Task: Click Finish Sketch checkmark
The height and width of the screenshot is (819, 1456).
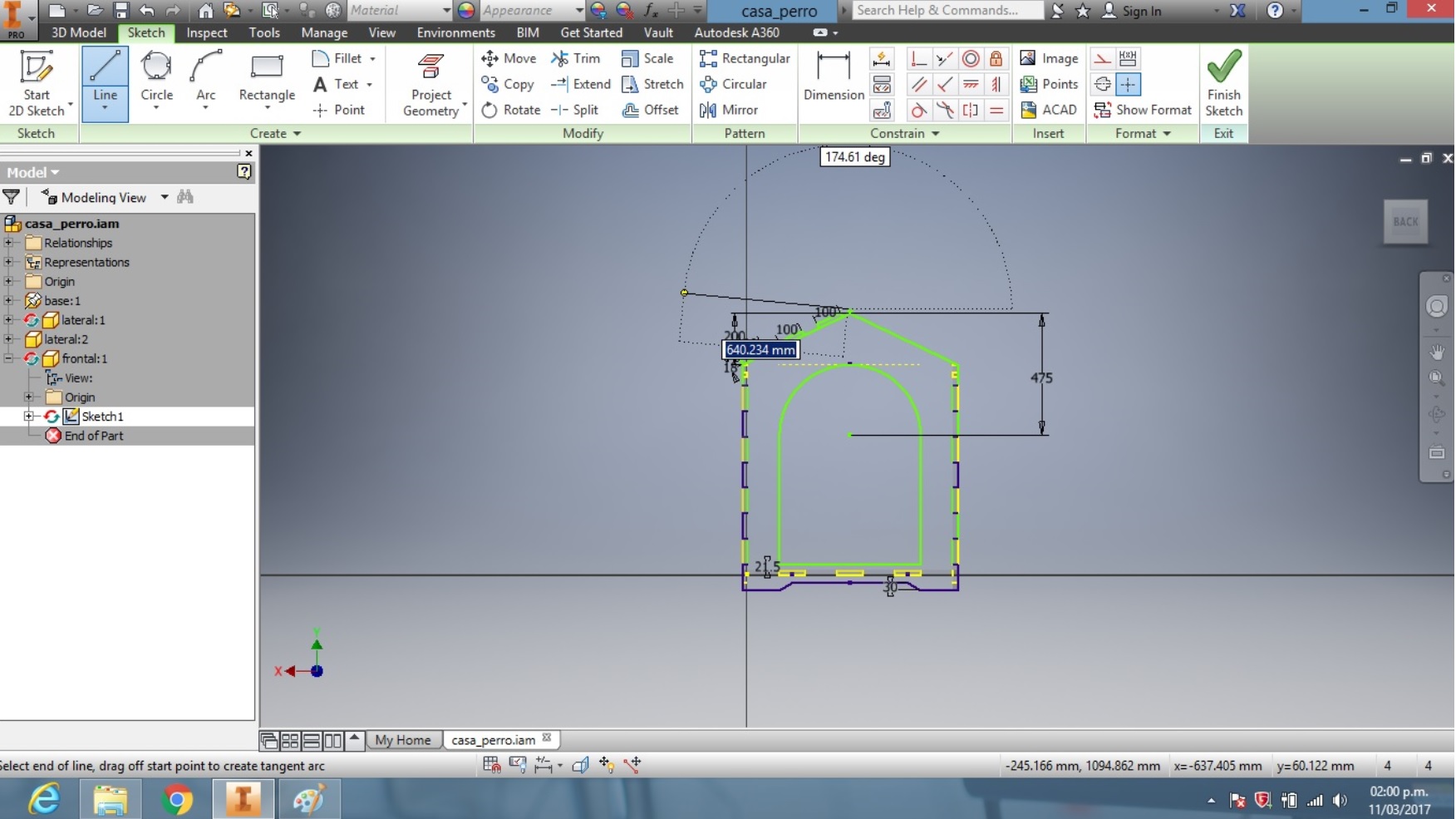Action: tap(1223, 82)
